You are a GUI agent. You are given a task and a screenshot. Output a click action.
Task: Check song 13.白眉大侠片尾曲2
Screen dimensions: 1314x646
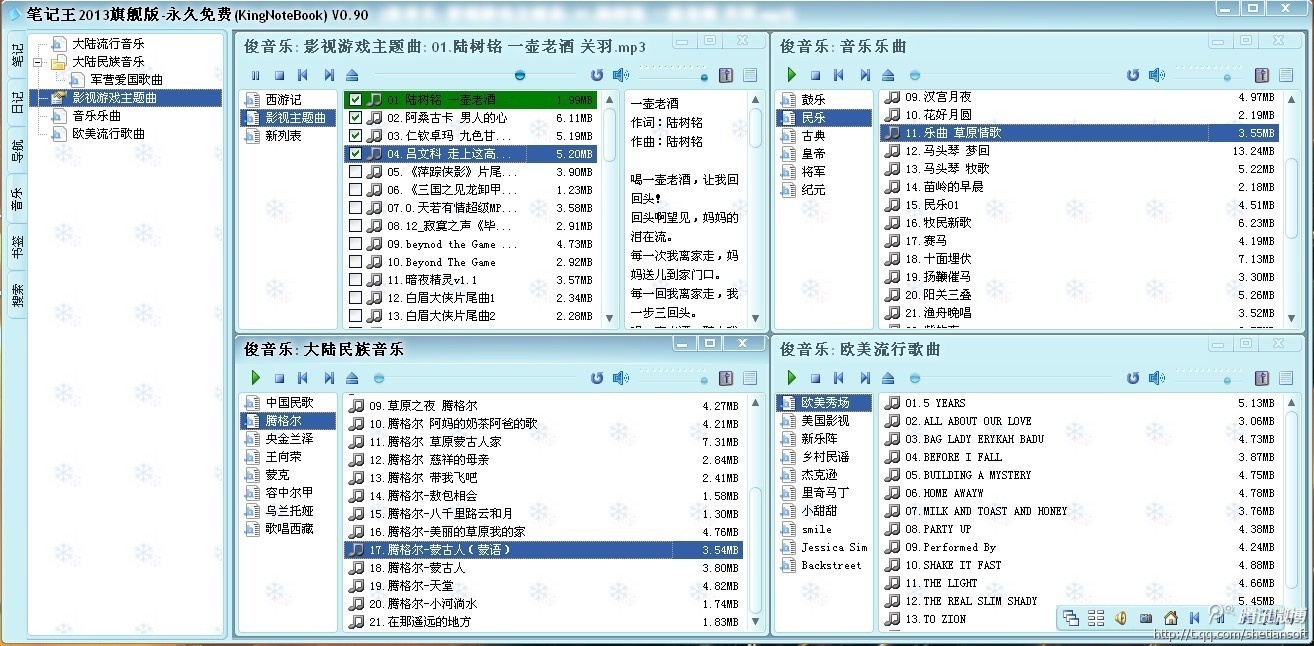(x=355, y=316)
